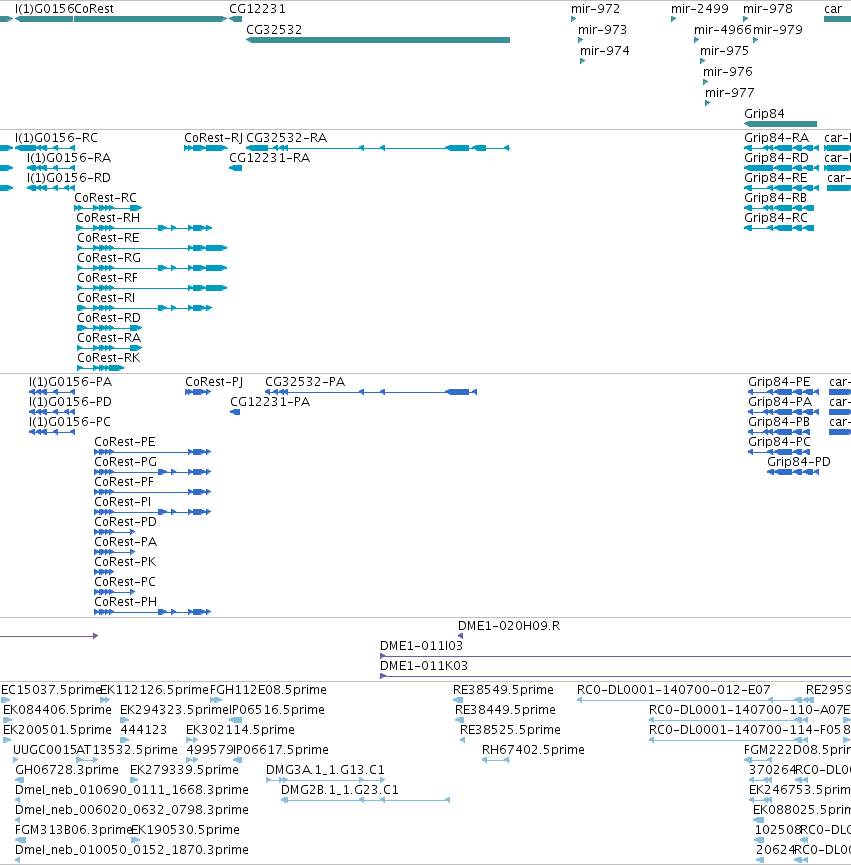Select the Grip84-PD protein label
Image resolution: width=851 pixels, height=865 pixels.
click(x=799, y=462)
